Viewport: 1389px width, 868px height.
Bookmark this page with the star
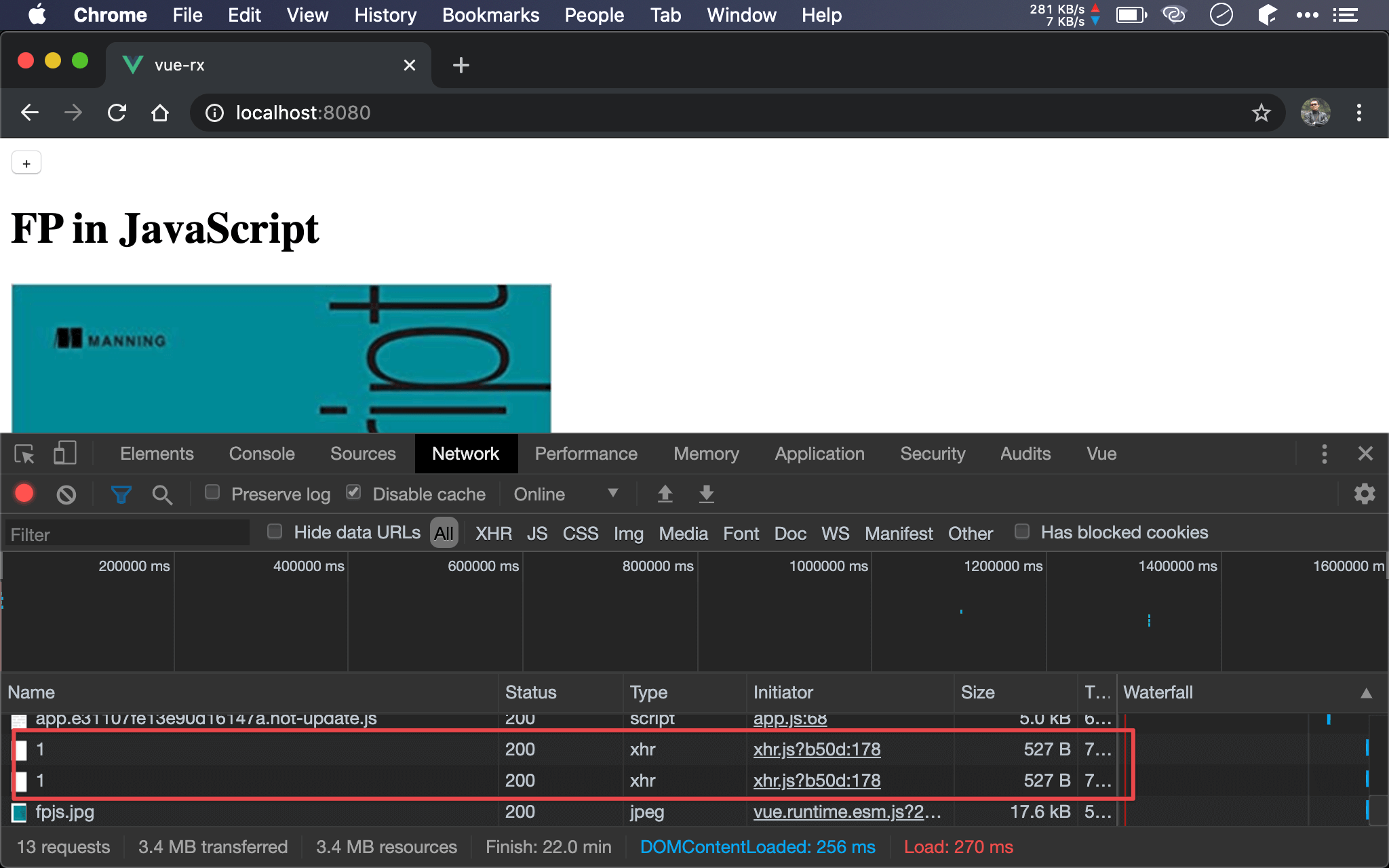tap(1261, 113)
